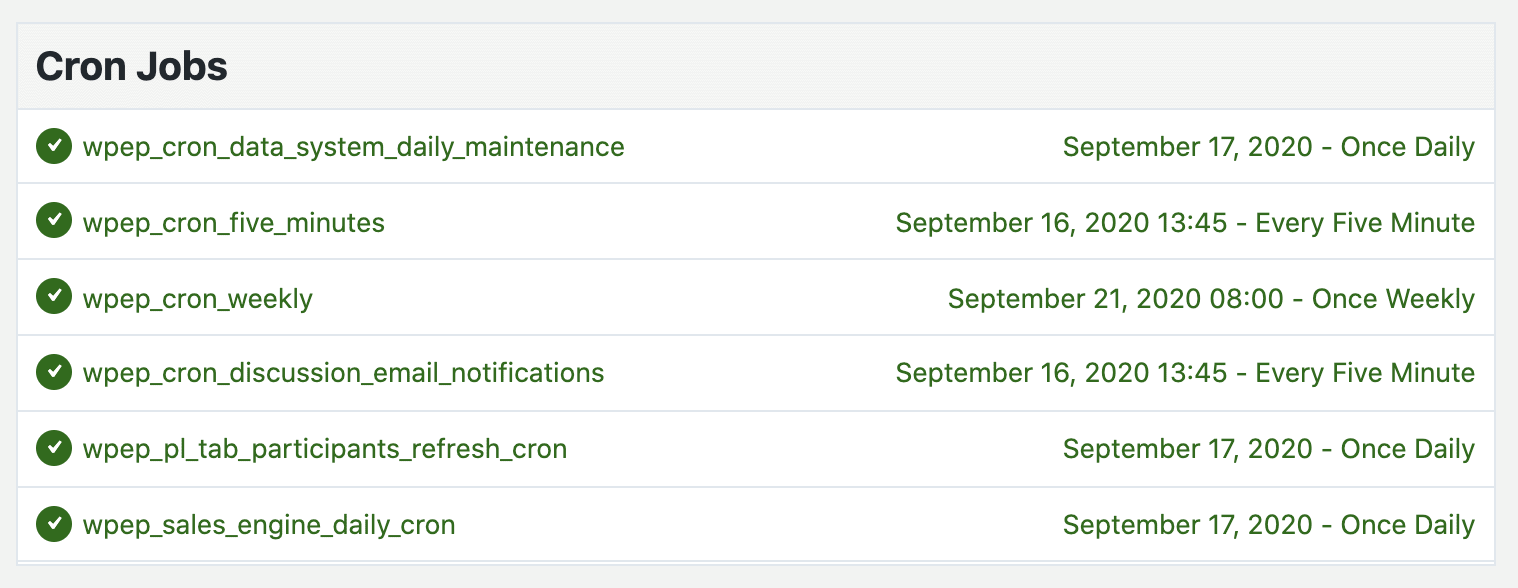Click the empty header area right of Cron Jobs
Screen dimensions: 1518x588
[860, 67]
